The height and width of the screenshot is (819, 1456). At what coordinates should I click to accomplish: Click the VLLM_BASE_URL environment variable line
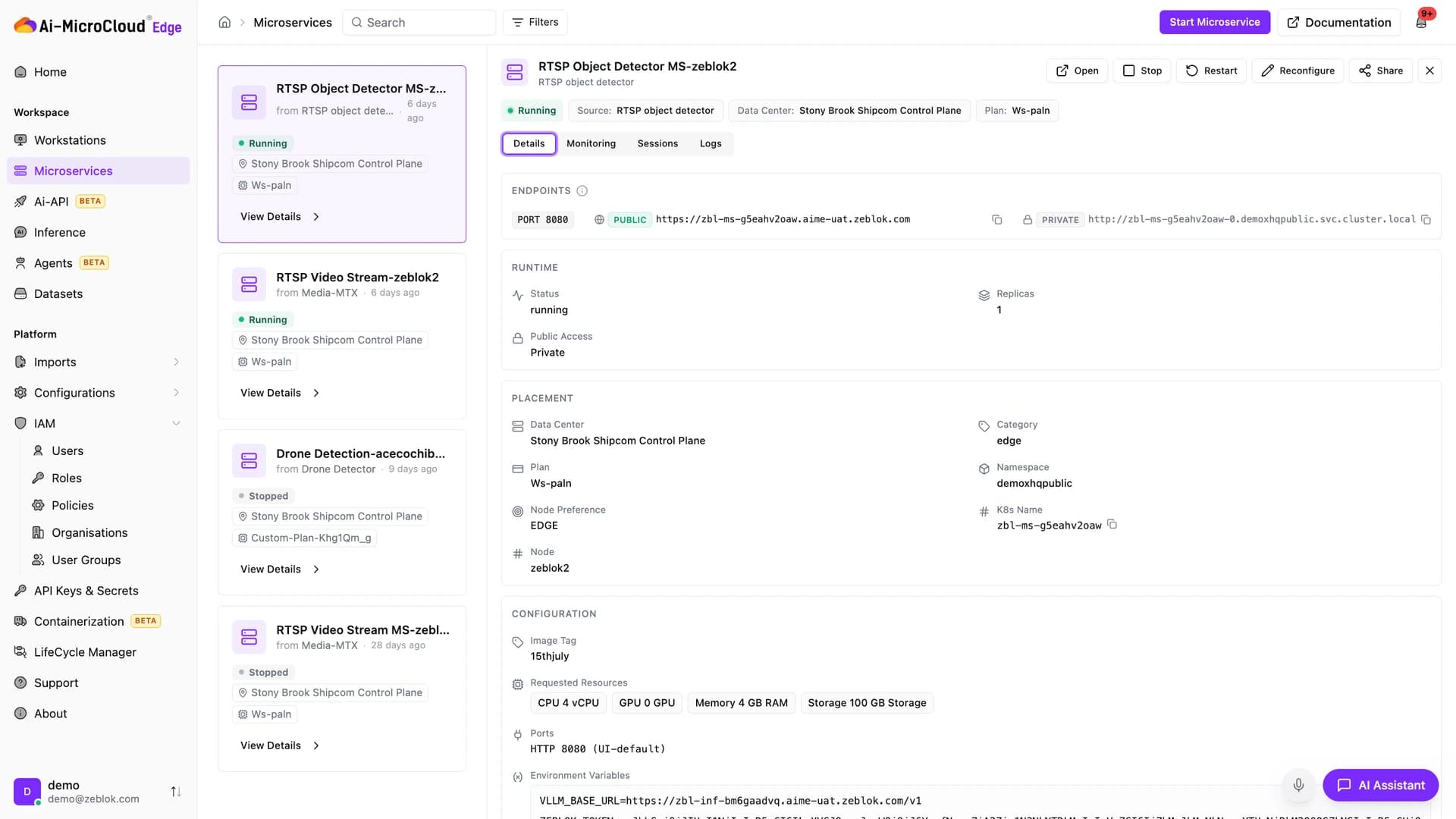tap(730, 801)
